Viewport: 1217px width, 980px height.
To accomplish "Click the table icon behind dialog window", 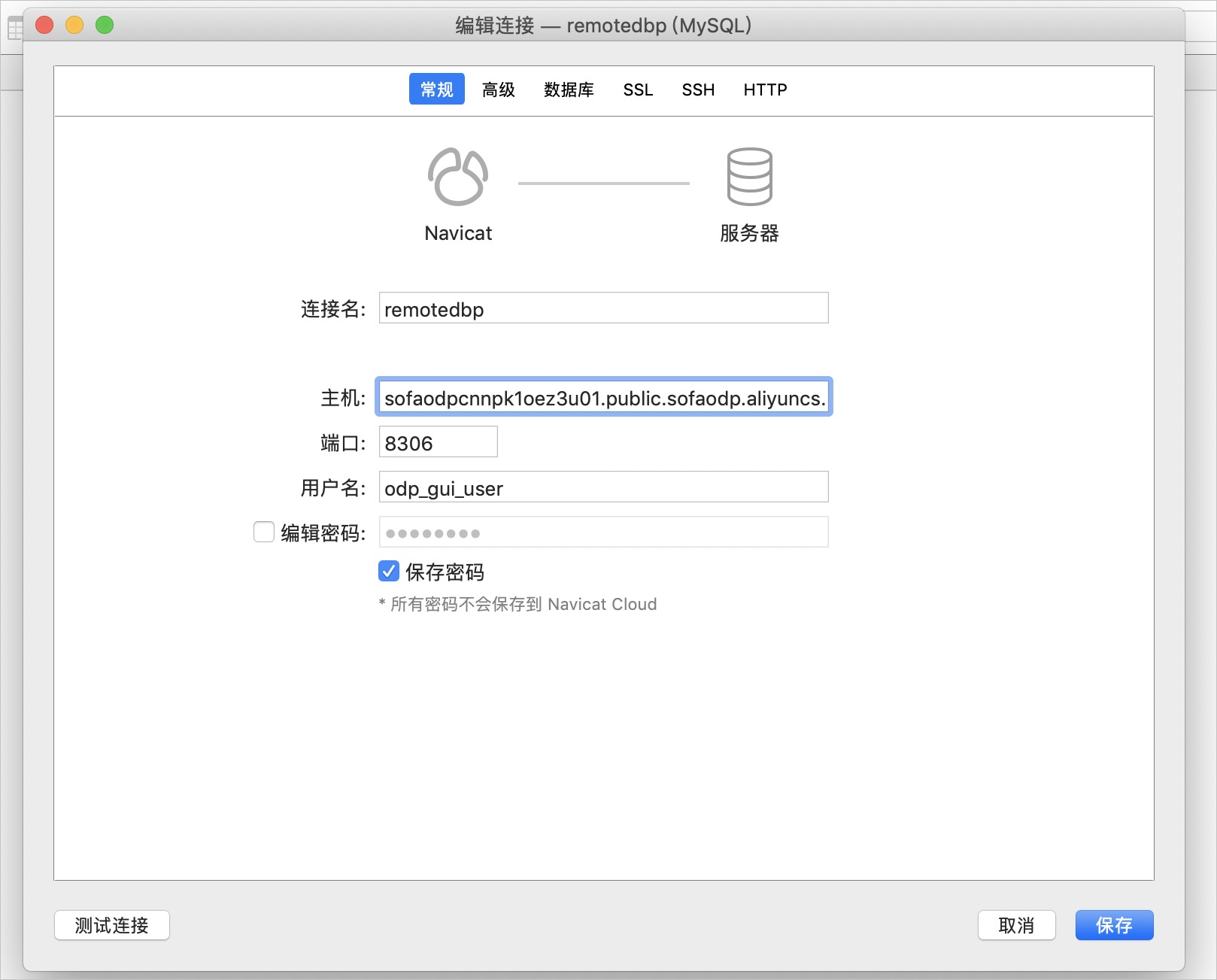I will [x=15, y=29].
